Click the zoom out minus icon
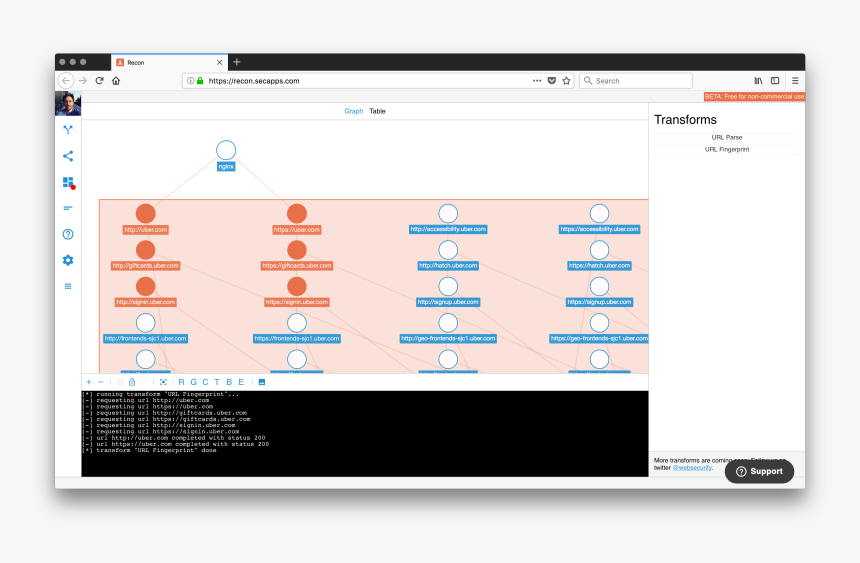Image resolution: width=860 pixels, height=563 pixels. point(100,382)
